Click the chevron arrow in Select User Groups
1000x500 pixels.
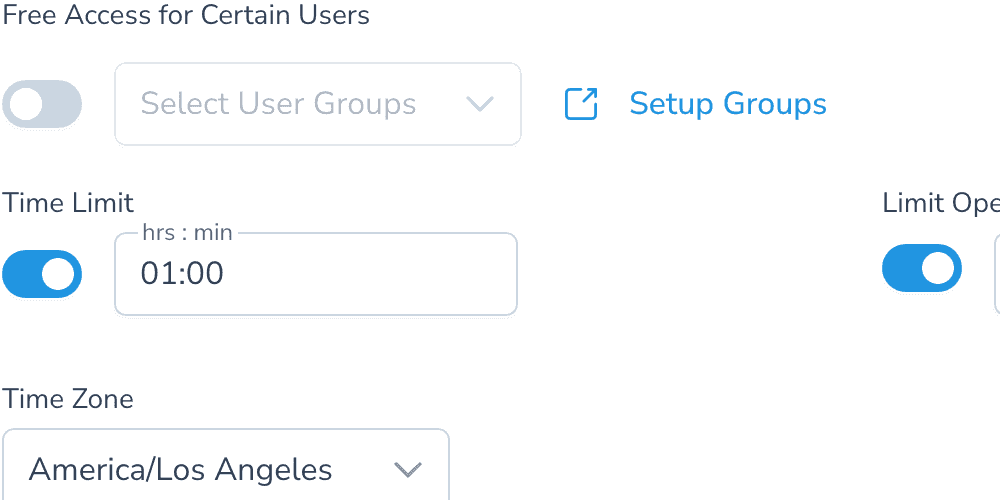tap(480, 104)
